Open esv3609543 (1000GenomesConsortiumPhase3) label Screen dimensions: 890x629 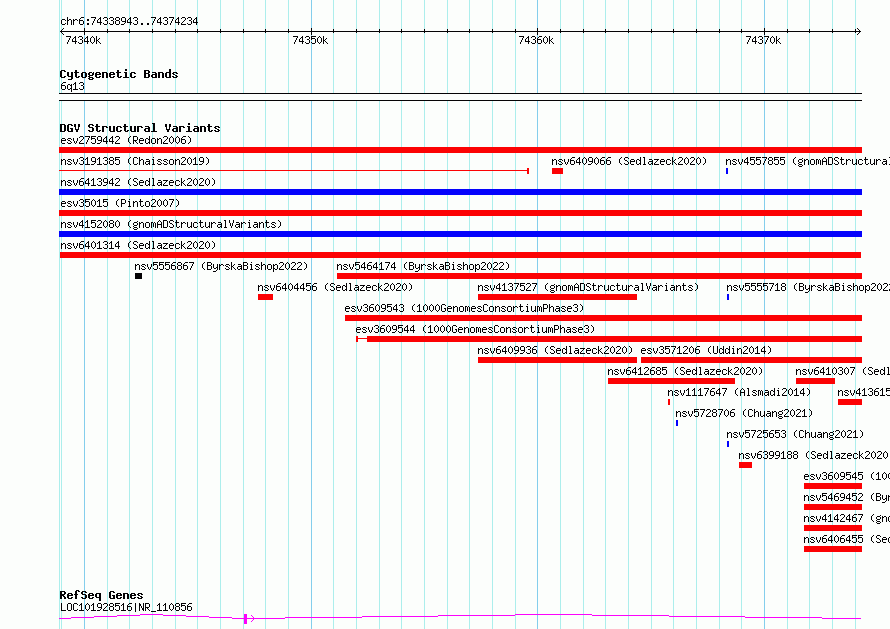point(464,308)
